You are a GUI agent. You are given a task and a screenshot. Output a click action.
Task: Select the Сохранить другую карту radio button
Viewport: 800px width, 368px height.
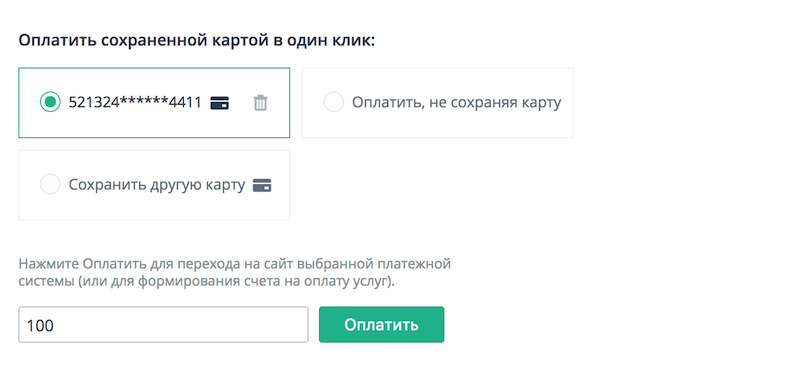tap(50, 184)
